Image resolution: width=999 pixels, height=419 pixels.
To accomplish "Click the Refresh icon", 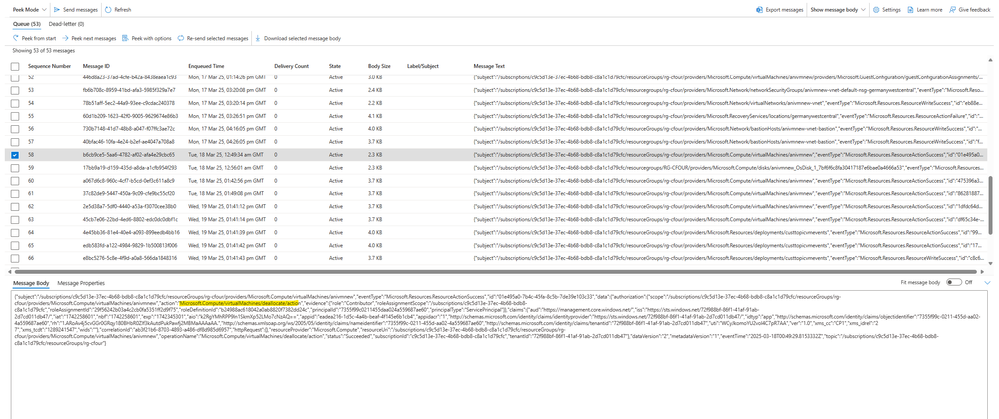I will click(x=108, y=10).
